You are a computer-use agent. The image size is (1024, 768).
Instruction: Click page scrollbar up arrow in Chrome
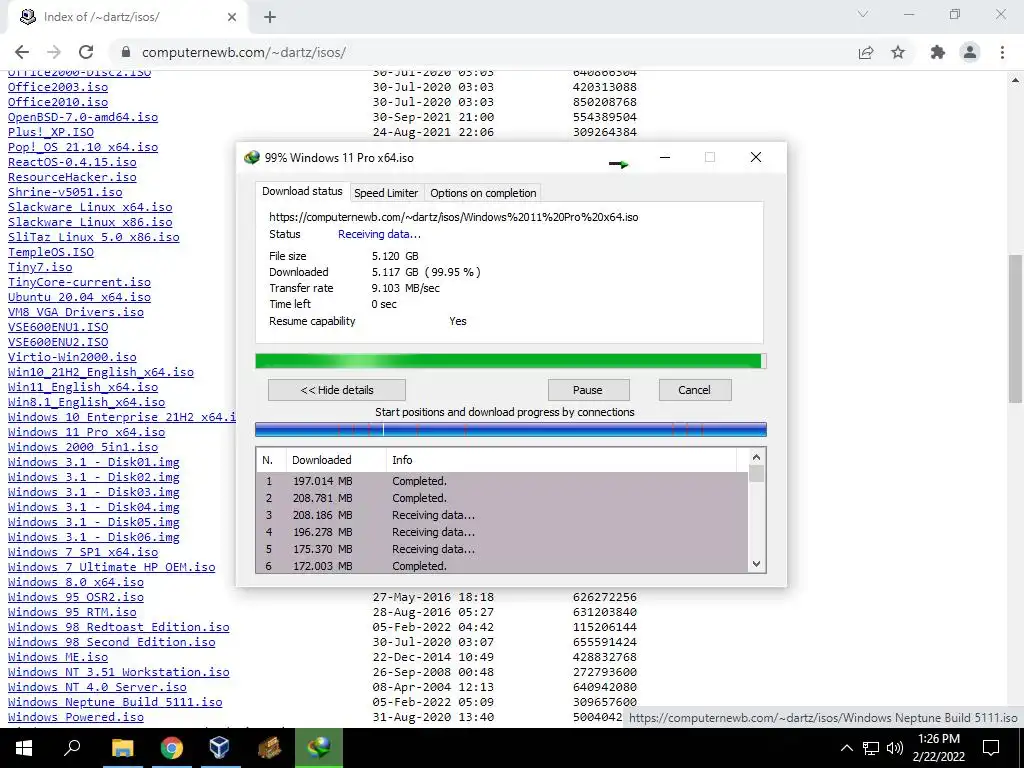pos(1016,80)
